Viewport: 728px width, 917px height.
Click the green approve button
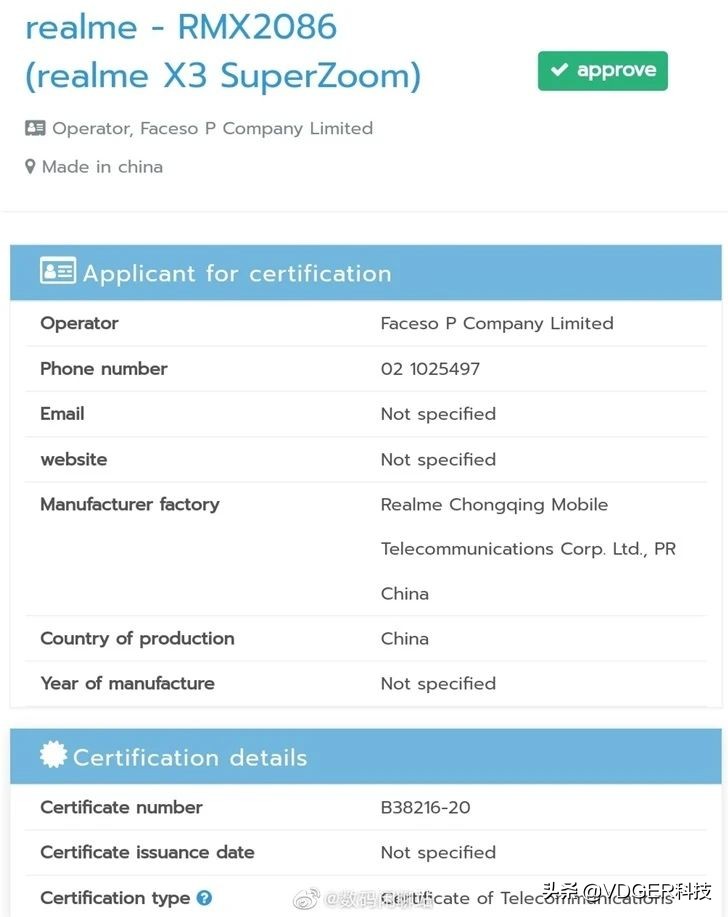click(x=602, y=71)
